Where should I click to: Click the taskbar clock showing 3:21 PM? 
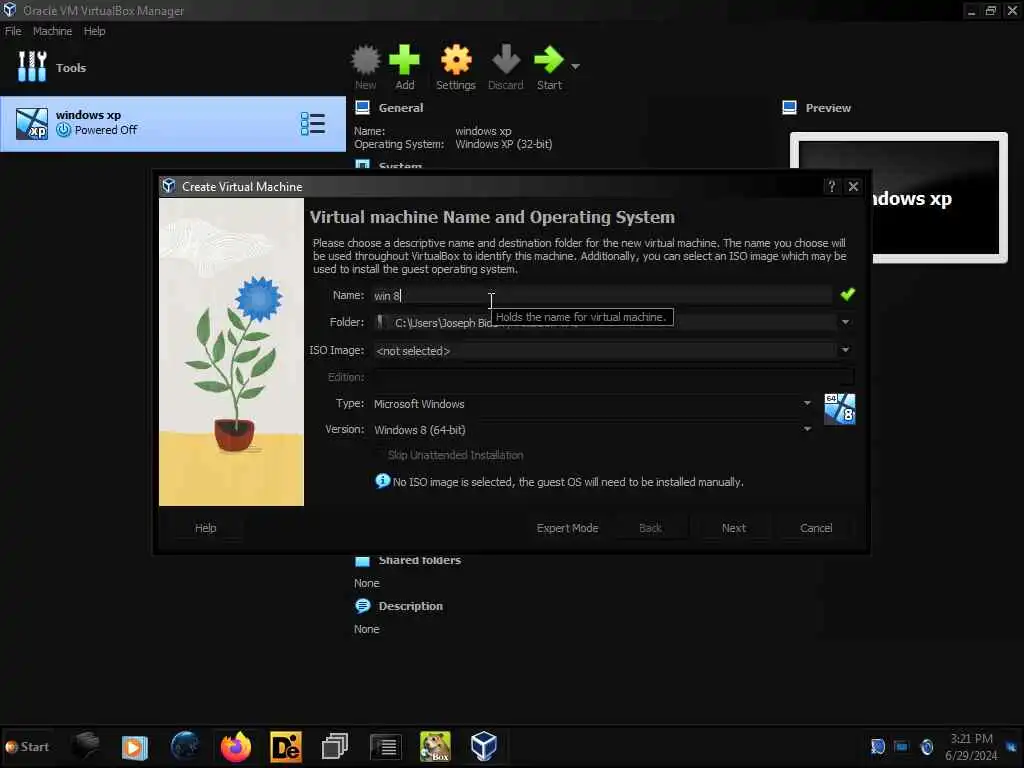(x=971, y=746)
